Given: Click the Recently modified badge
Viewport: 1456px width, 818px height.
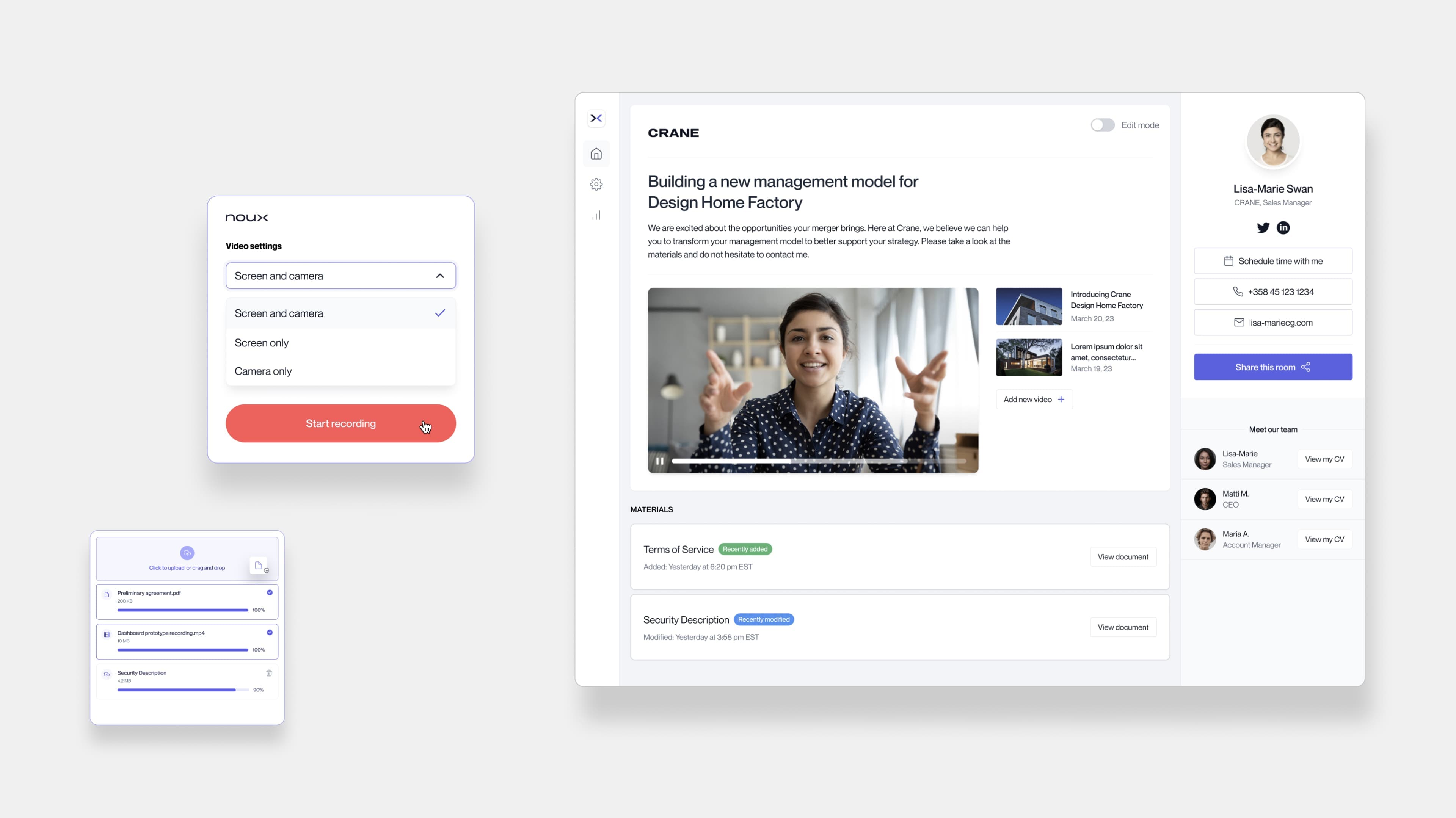Looking at the screenshot, I should pyautogui.click(x=764, y=620).
